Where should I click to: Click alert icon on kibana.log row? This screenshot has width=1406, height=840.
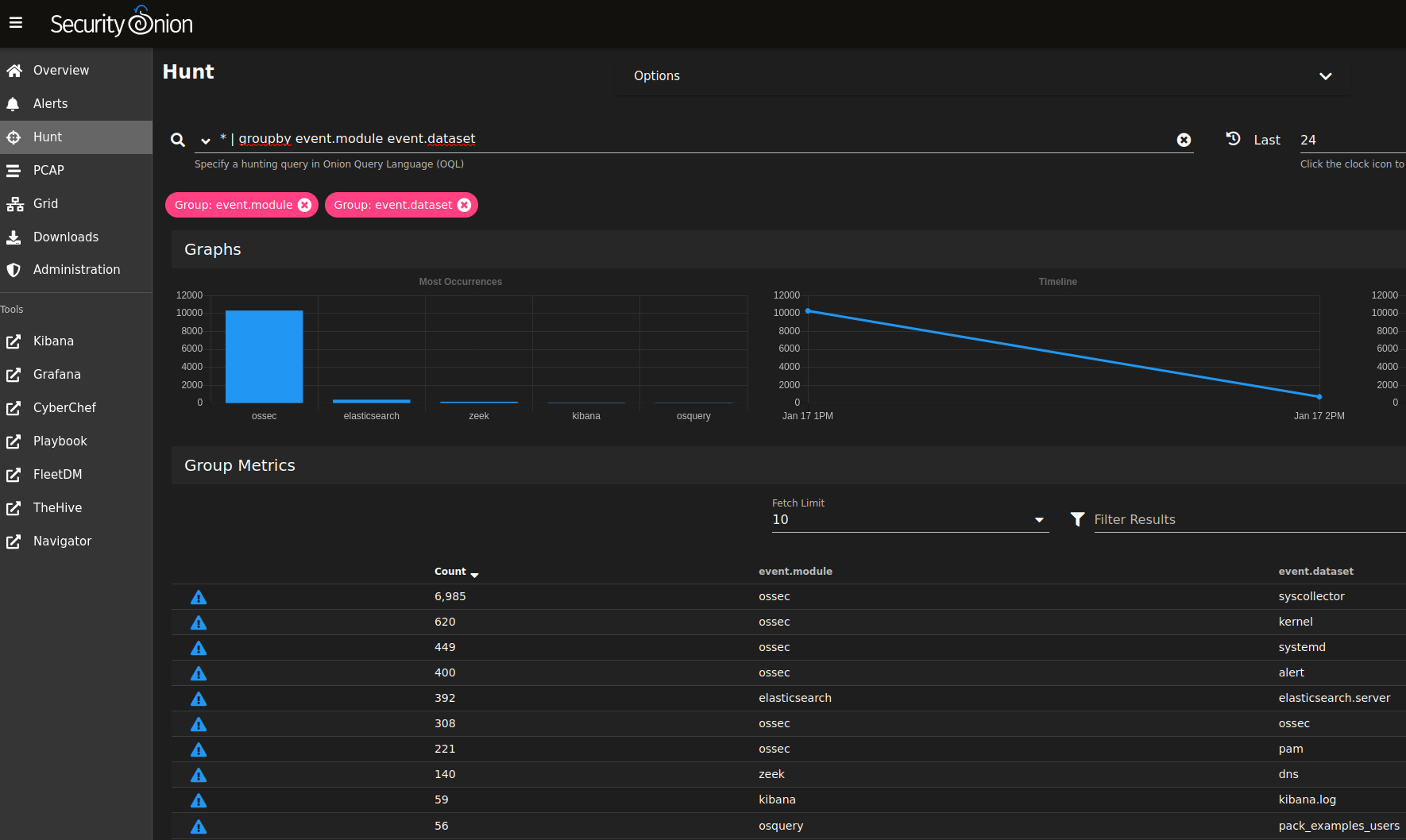(x=199, y=800)
